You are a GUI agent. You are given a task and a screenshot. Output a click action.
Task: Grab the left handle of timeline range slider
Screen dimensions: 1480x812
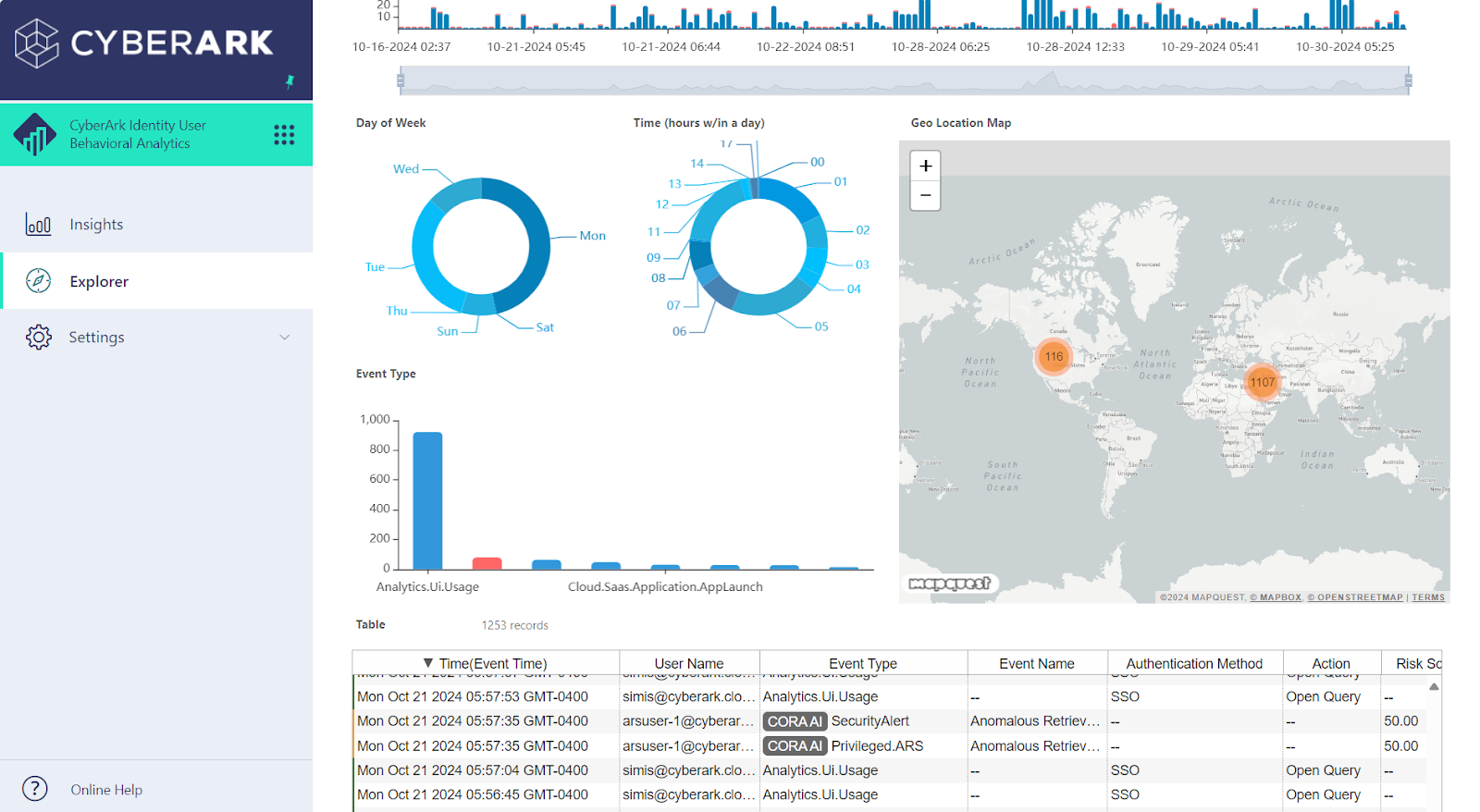tap(401, 81)
